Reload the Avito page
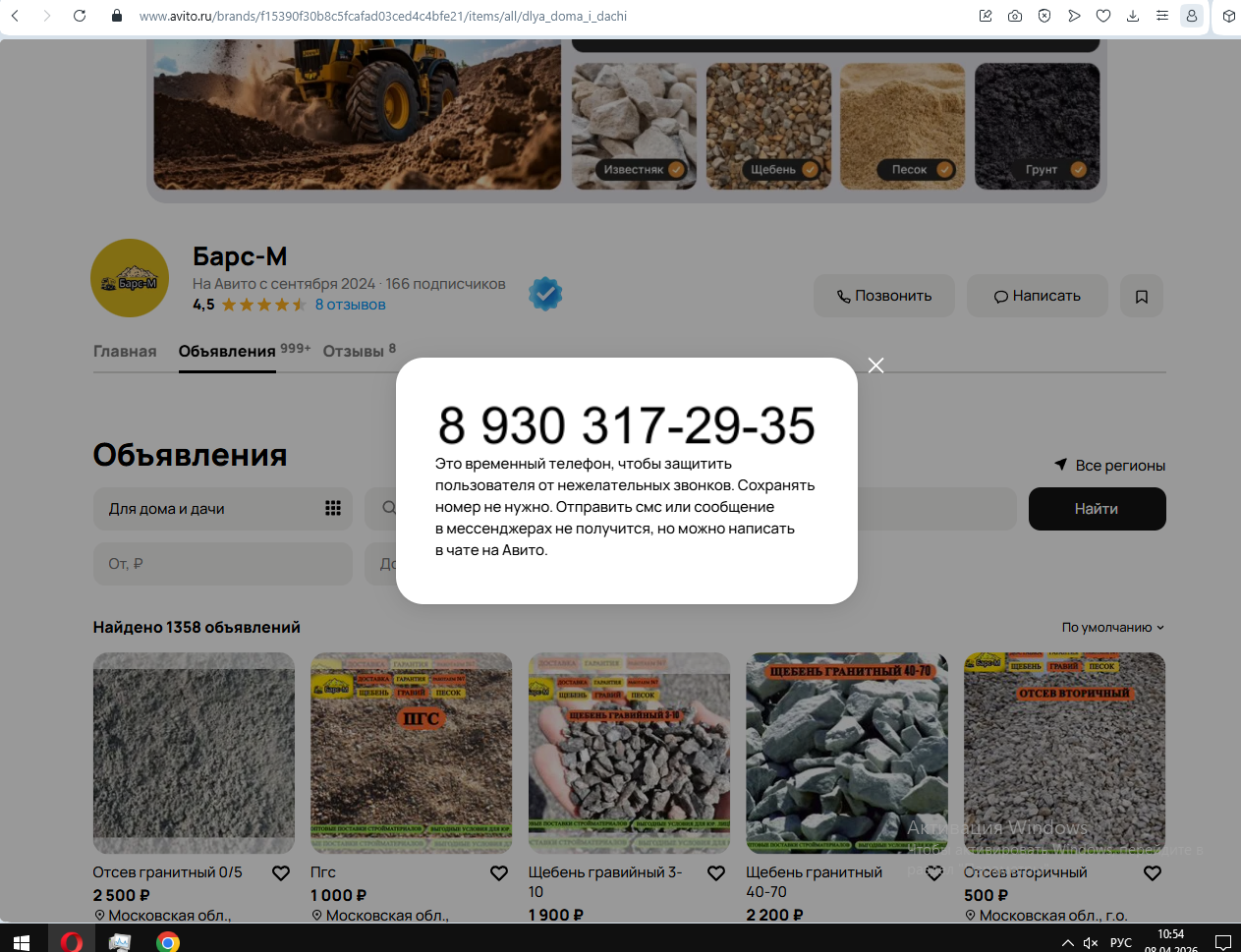The height and width of the screenshot is (952, 1241). point(80,16)
